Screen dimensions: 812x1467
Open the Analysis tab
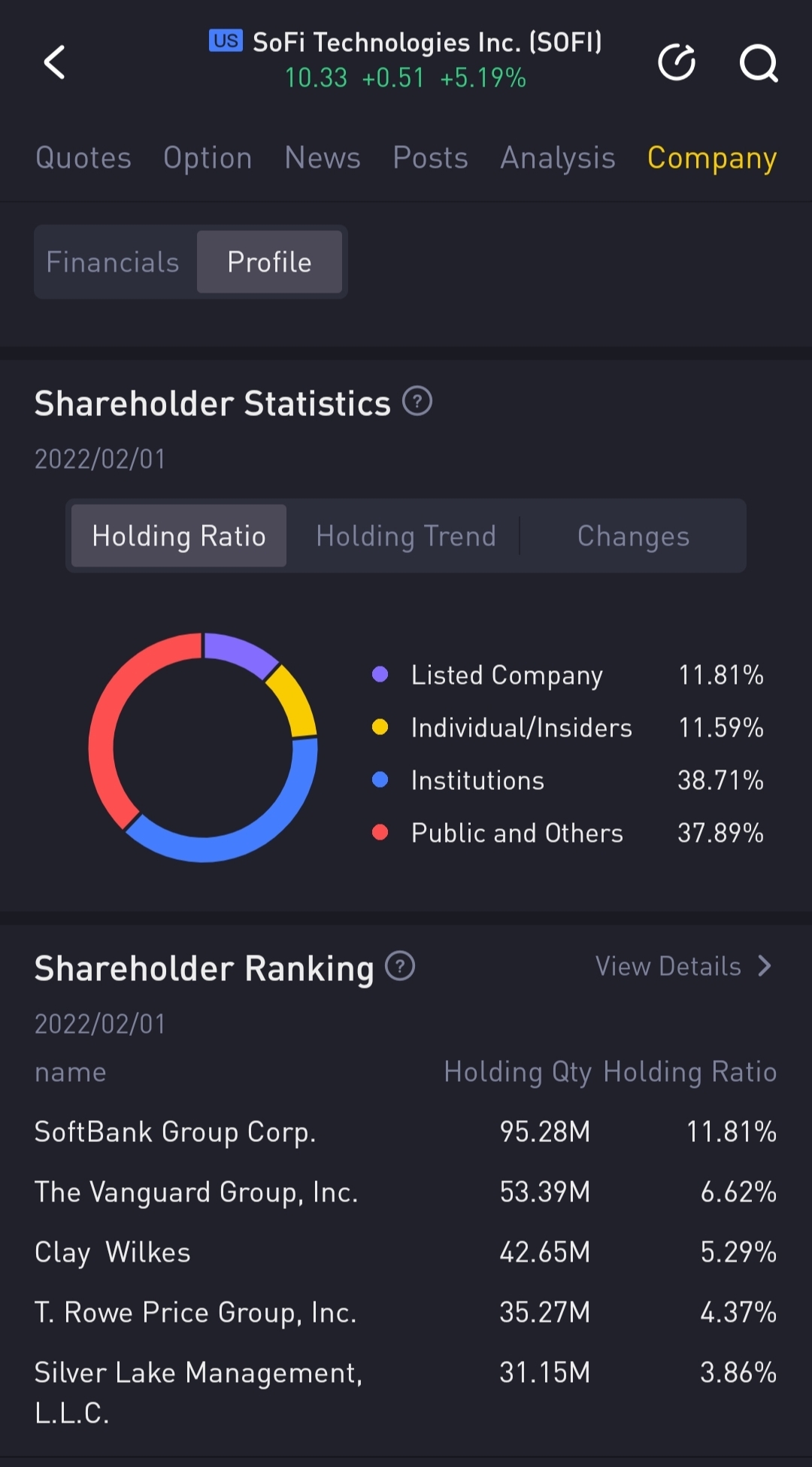pos(558,158)
